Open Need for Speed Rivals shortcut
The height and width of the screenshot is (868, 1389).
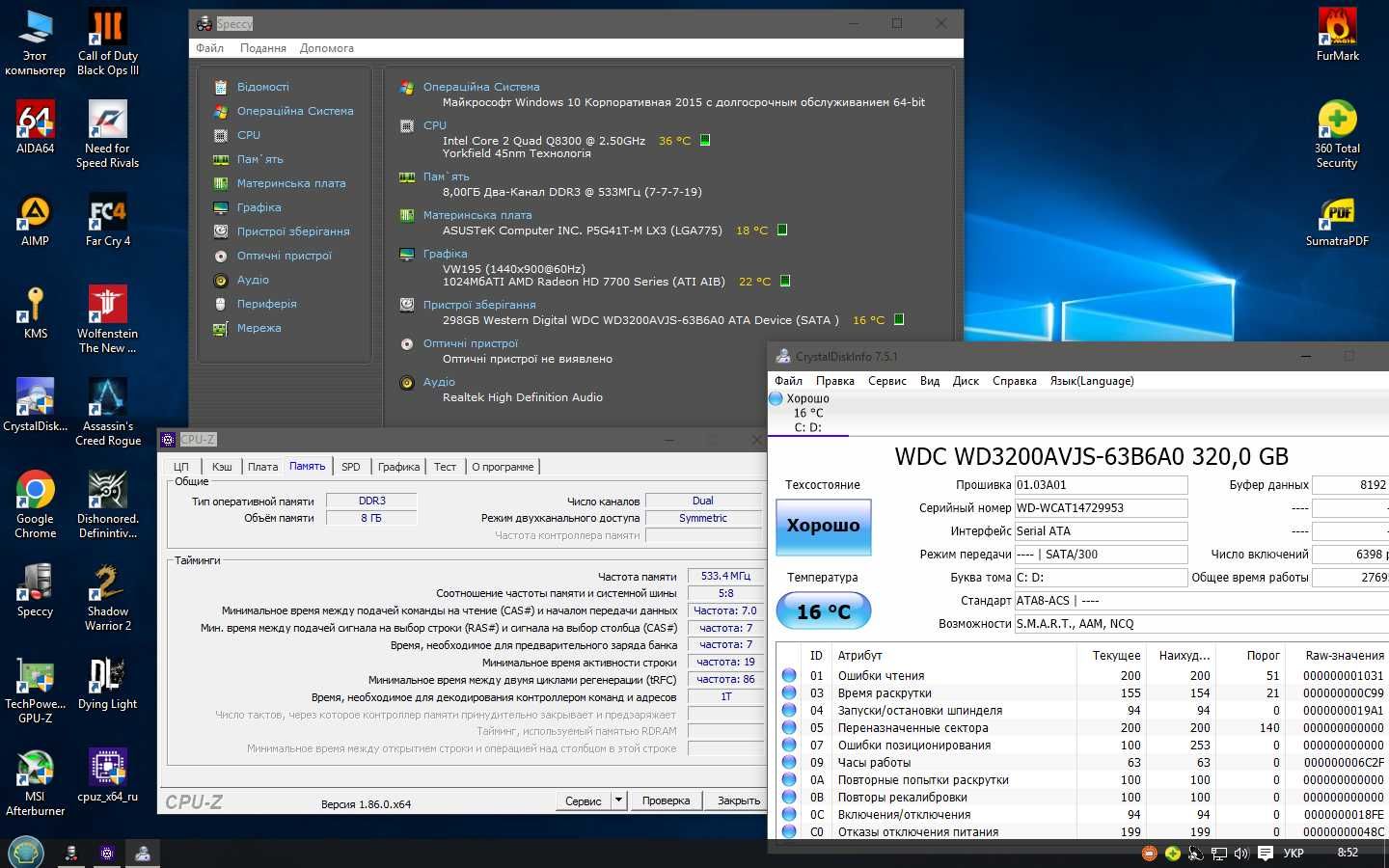pos(107,134)
